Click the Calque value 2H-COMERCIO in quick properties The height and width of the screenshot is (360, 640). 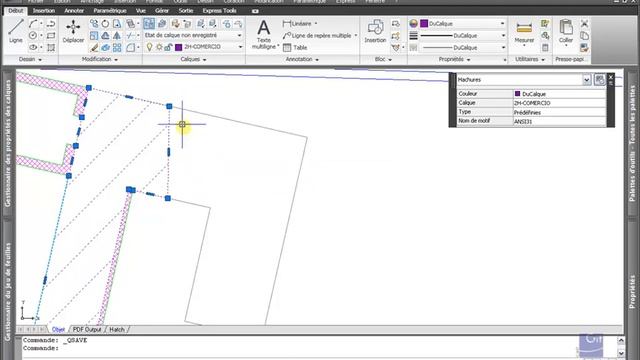click(x=559, y=103)
